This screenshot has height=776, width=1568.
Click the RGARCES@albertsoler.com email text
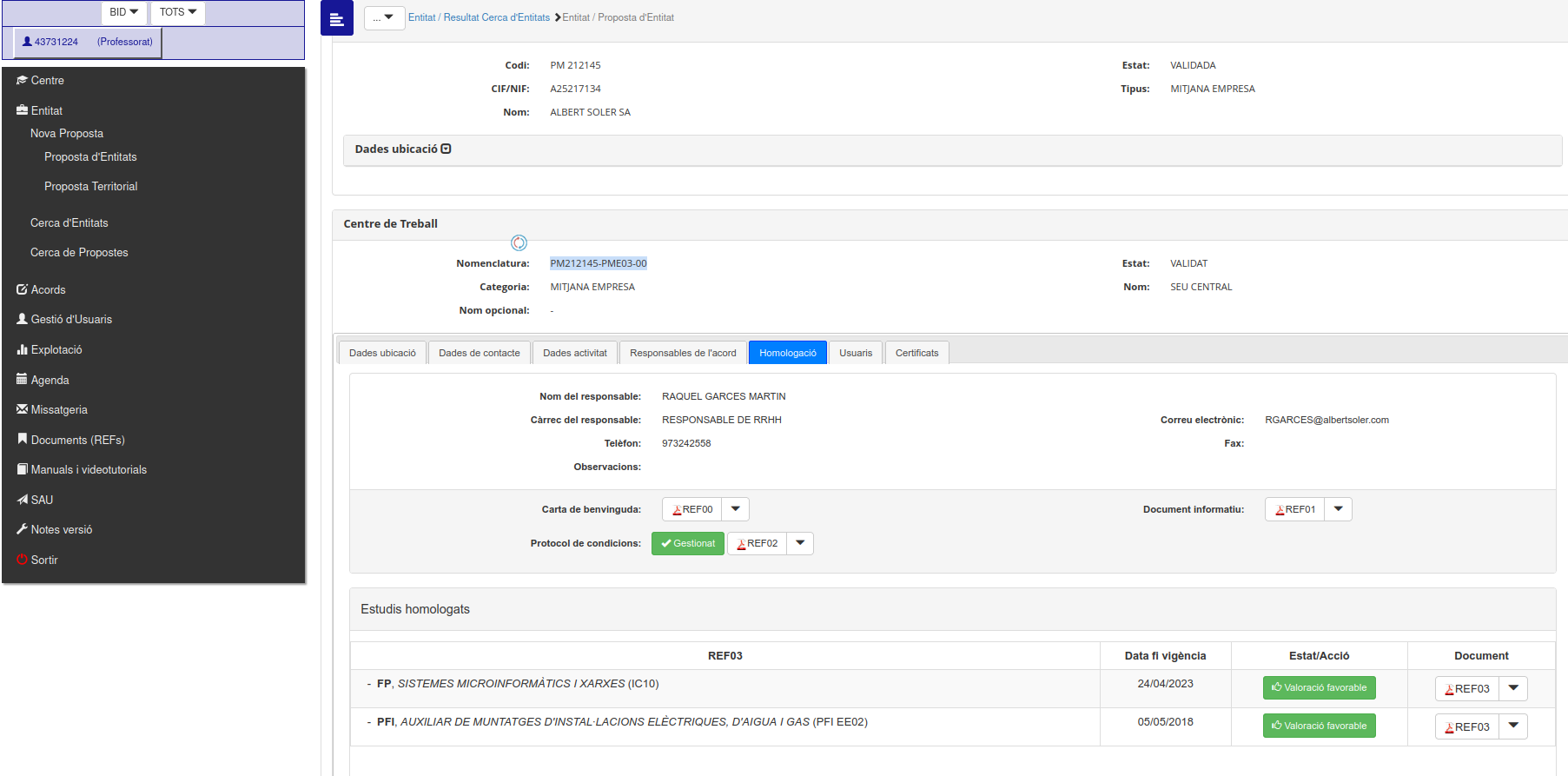(x=1327, y=420)
